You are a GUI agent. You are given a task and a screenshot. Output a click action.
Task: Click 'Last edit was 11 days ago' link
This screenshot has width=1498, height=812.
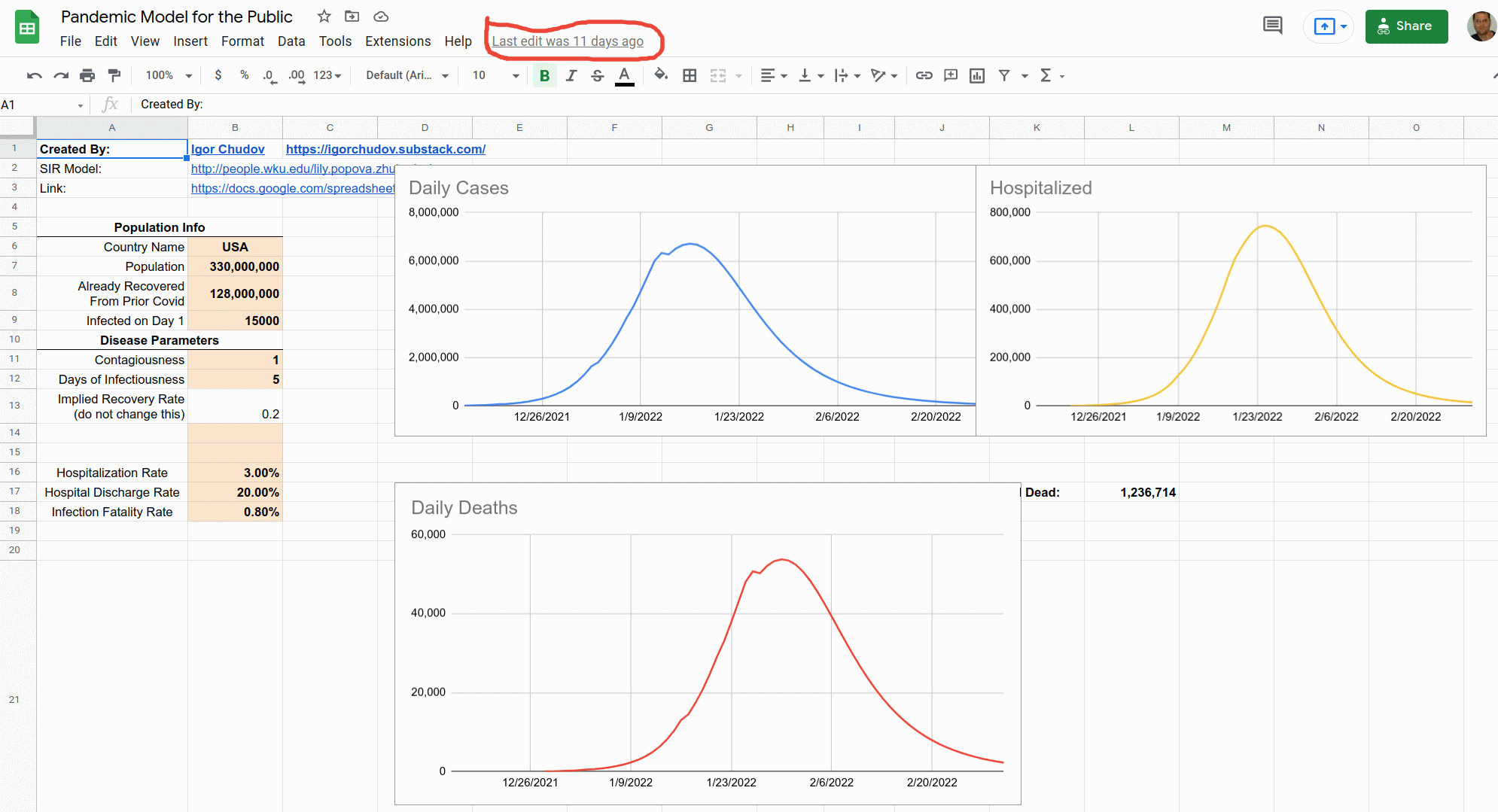click(x=568, y=41)
